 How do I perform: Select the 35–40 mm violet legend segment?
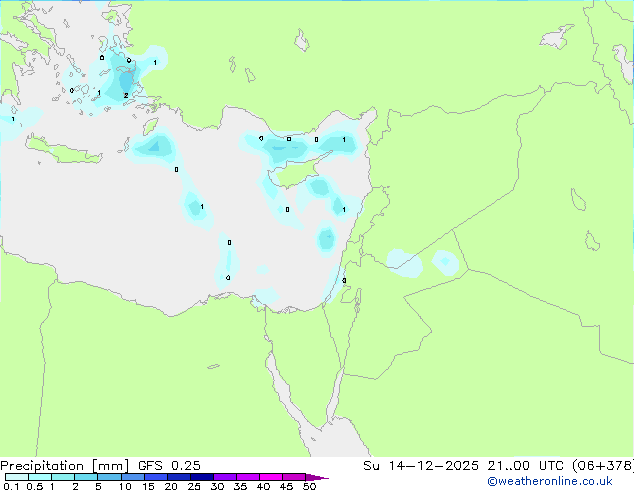tap(247, 477)
